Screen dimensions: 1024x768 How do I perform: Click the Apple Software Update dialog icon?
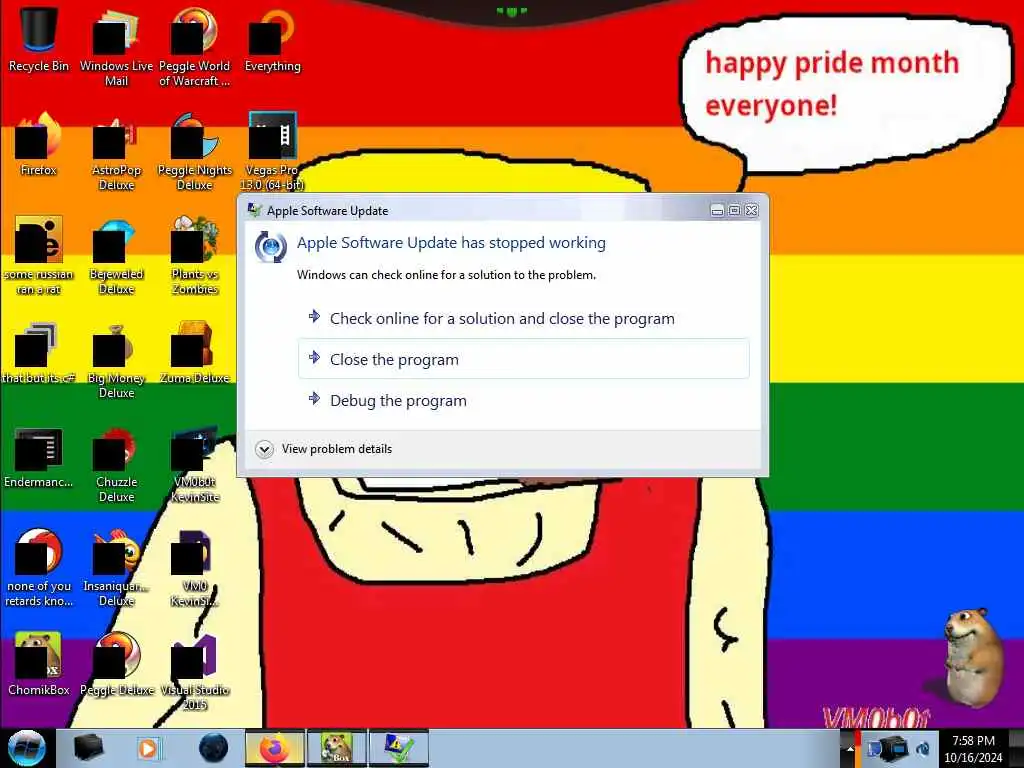click(270, 247)
